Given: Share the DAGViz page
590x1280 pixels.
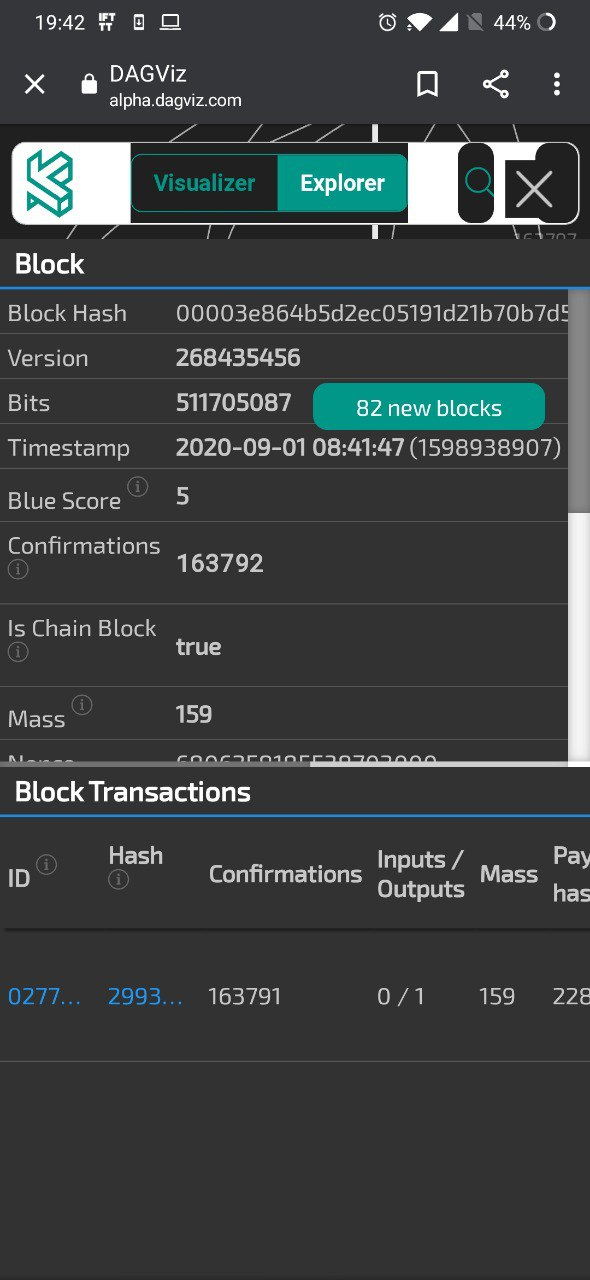Looking at the screenshot, I should point(496,84).
